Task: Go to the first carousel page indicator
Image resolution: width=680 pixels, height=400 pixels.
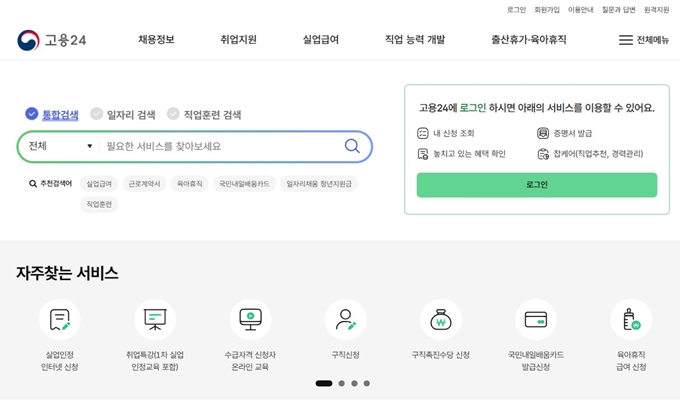Action: (x=324, y=384)
